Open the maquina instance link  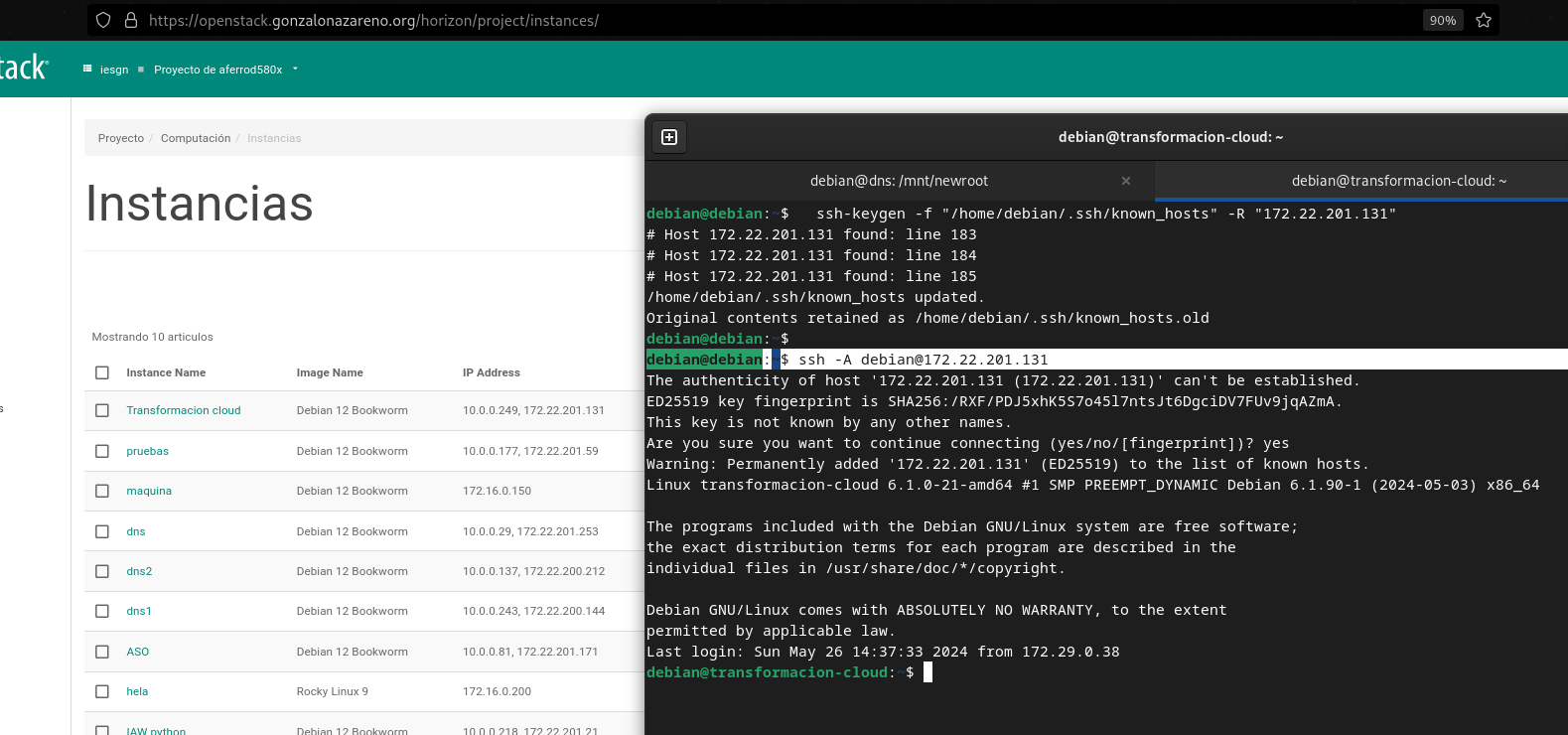(149, 491)
